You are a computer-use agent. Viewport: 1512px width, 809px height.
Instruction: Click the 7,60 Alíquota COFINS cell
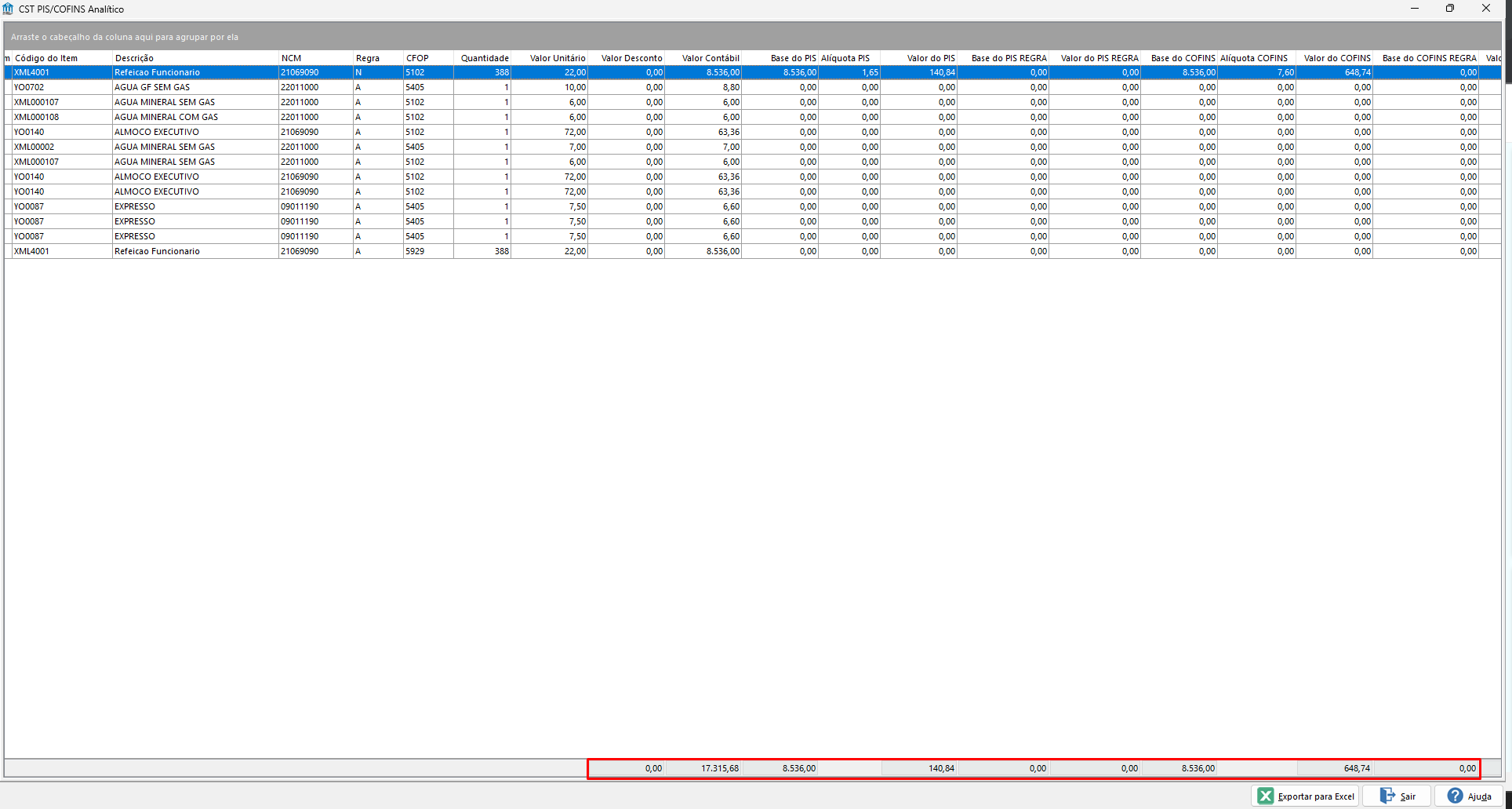1257,72
